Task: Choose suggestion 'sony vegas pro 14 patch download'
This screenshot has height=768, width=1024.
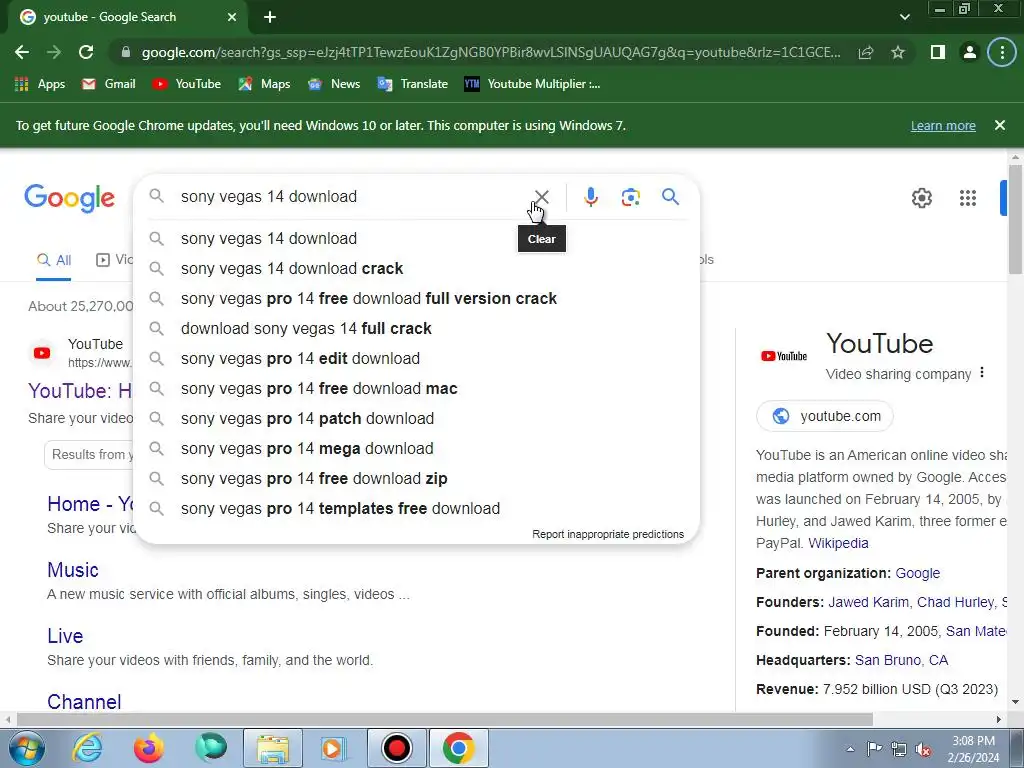Action: click(x=417, y=419)
